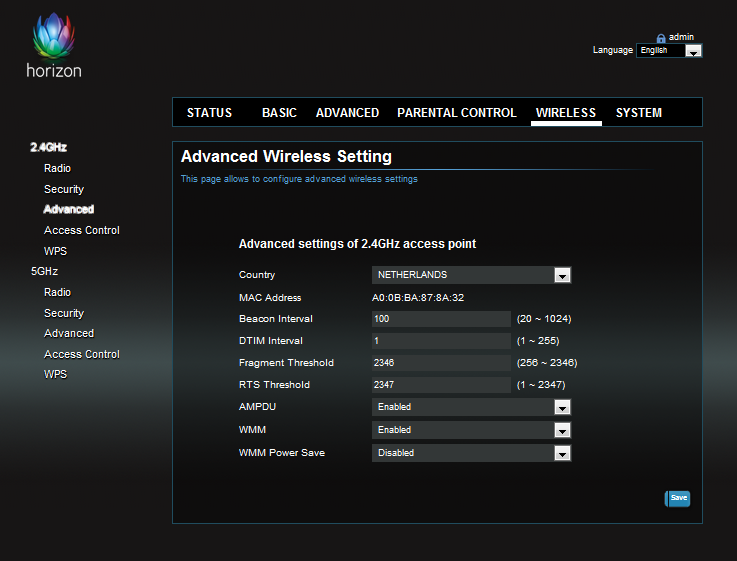Click the Save button
Screen dimensions: 737x561
pyautogui.click(x=678, y=499)
